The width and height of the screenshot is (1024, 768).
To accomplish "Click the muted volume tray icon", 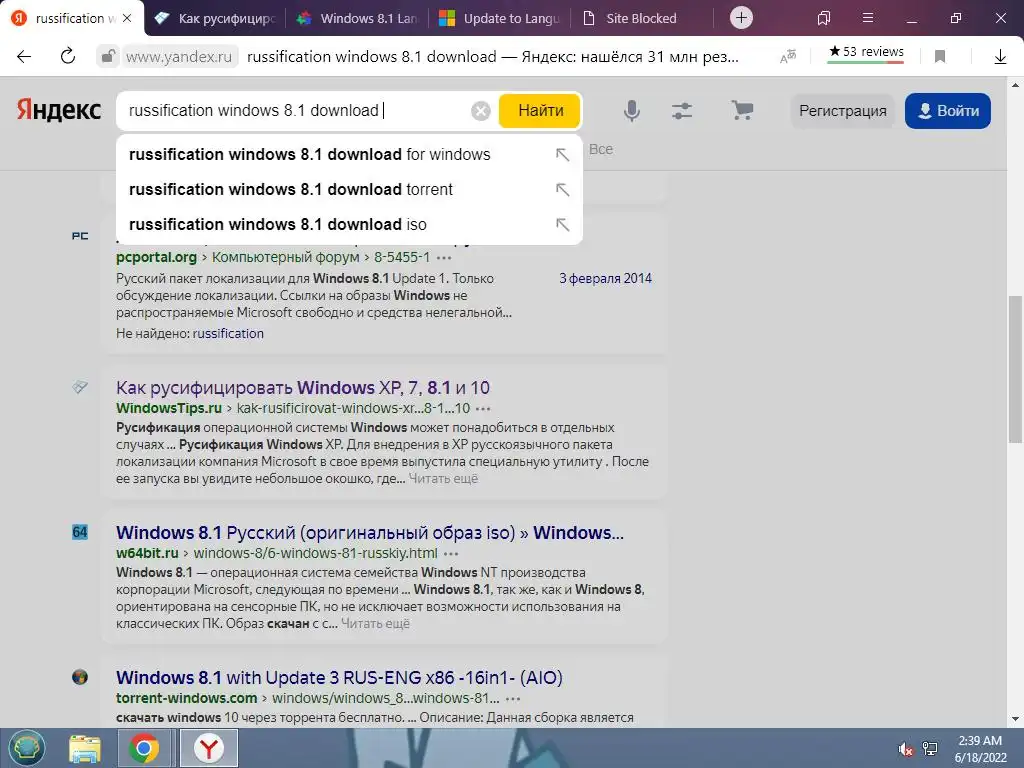I will coord(906,749).
